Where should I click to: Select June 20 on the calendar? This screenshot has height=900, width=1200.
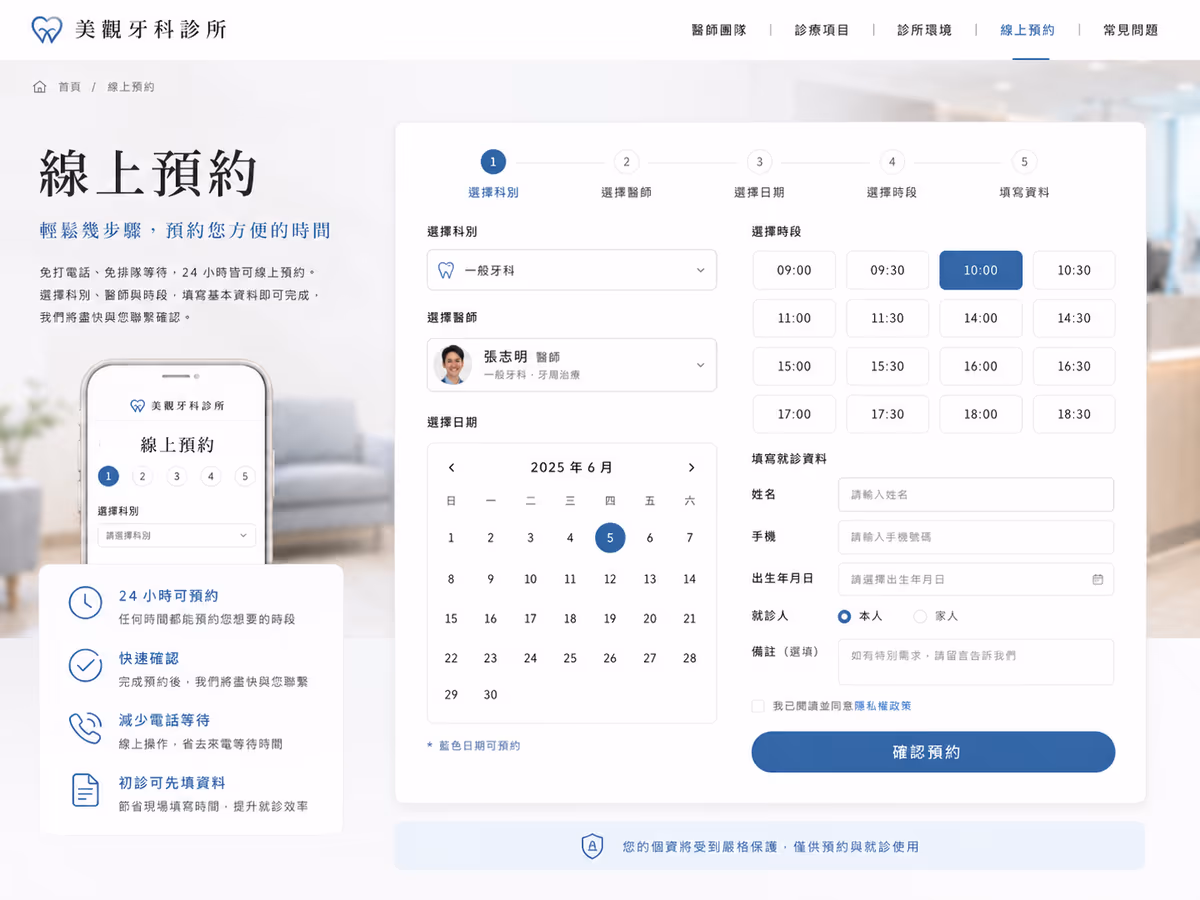click(650, 619)
